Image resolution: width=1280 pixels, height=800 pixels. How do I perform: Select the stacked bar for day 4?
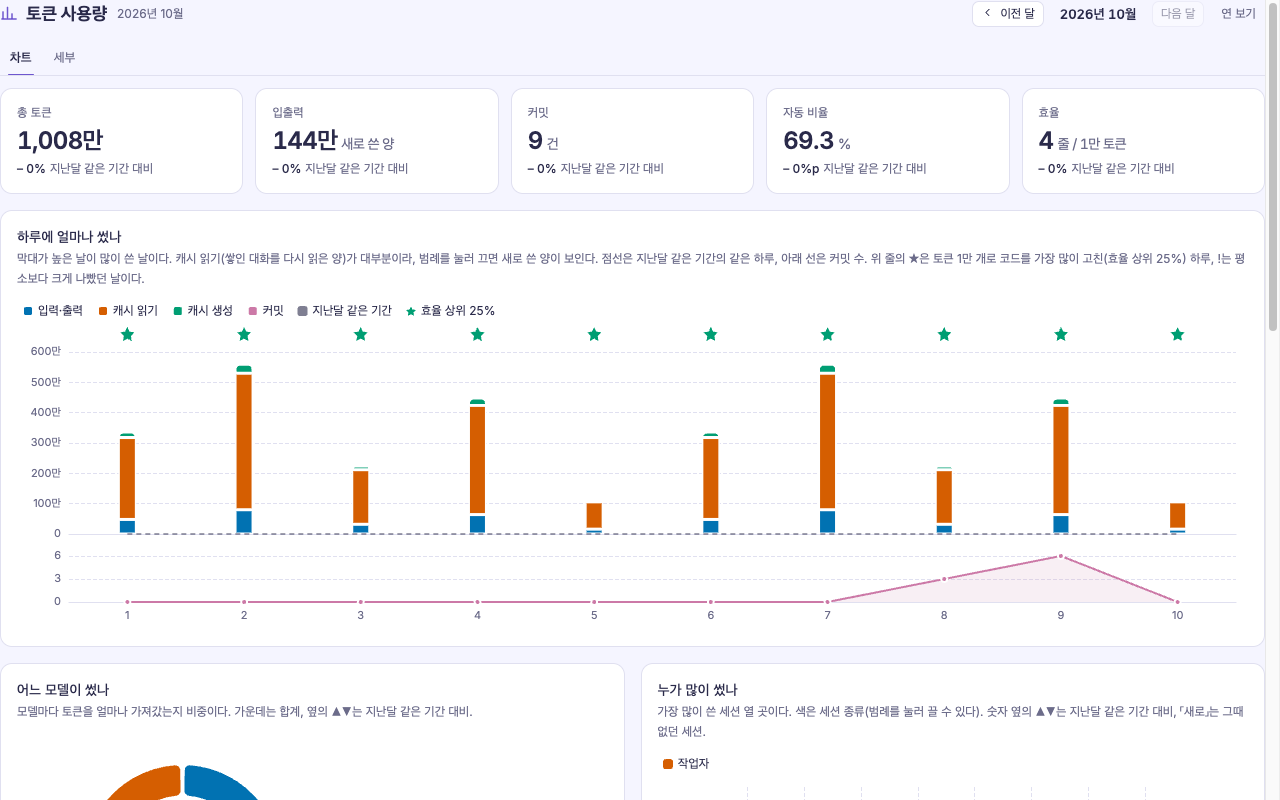(477, 467)
